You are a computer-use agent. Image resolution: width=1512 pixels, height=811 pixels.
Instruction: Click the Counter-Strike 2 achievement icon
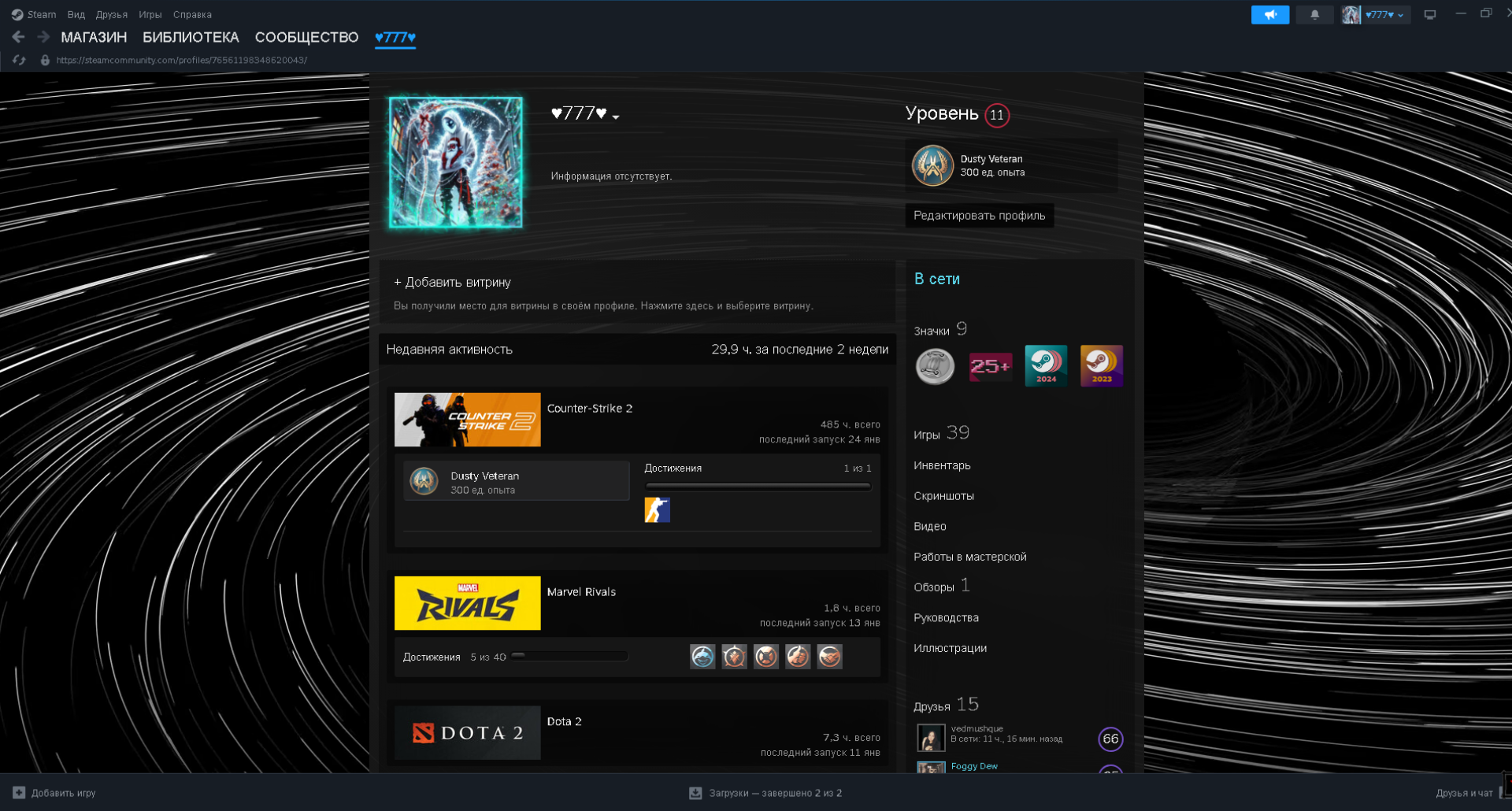(x=657, y=509)
